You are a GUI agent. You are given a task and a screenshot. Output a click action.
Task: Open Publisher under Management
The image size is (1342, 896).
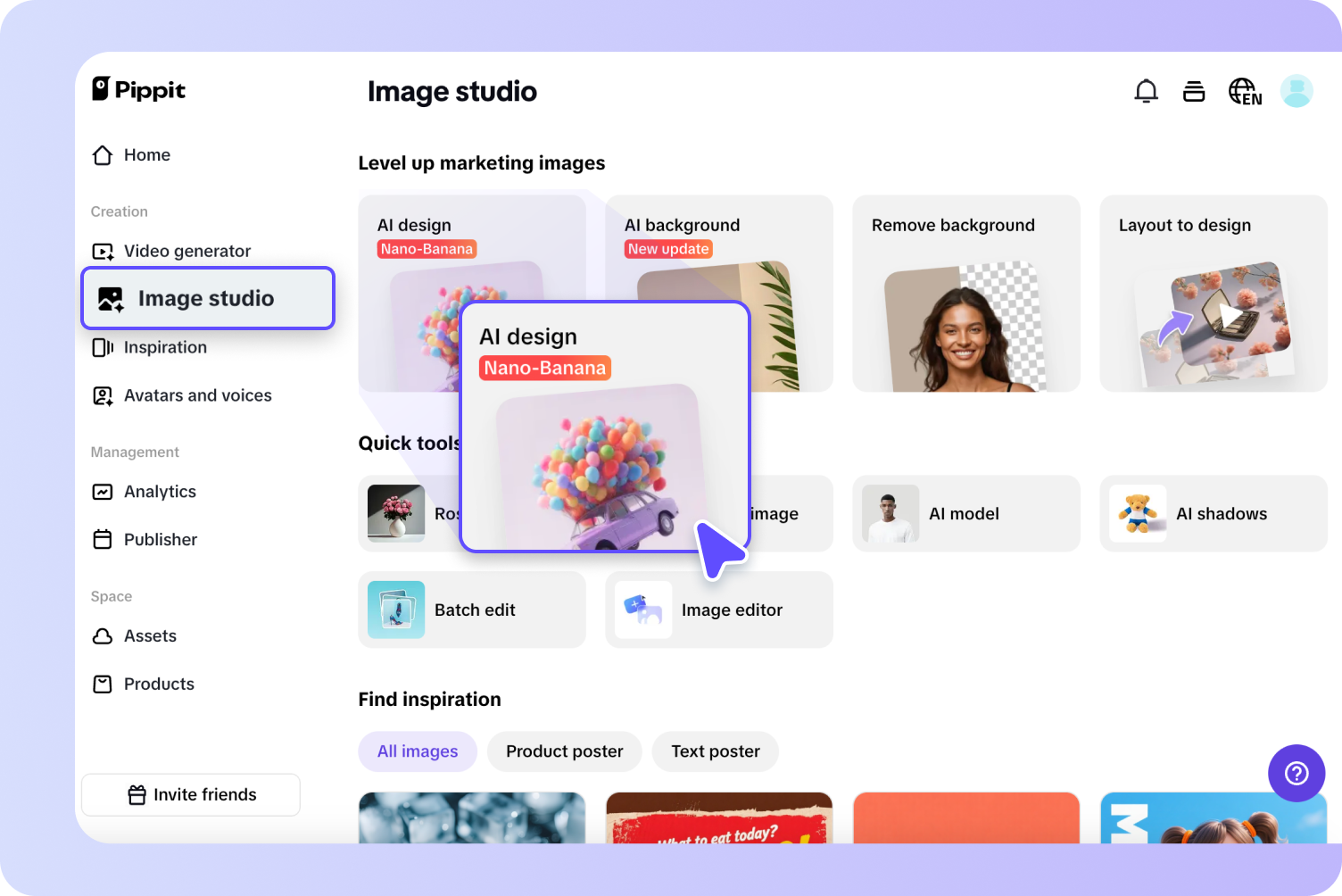pos(160,539)
